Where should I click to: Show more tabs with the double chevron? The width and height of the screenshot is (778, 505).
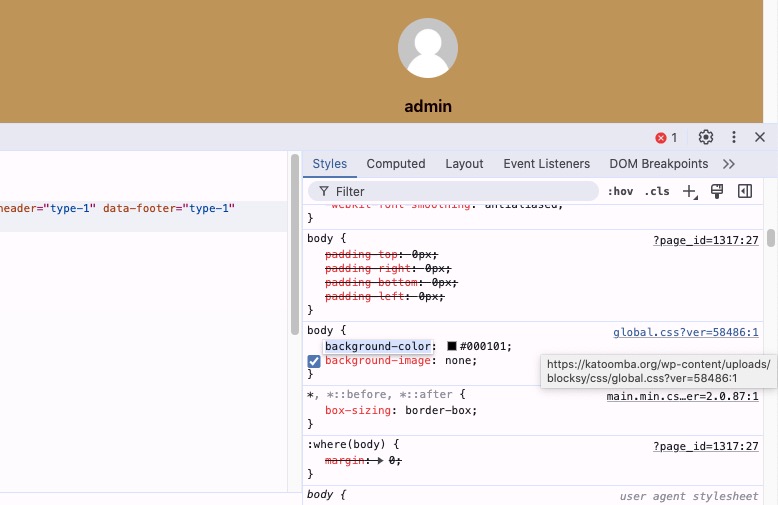click(728, 164)
